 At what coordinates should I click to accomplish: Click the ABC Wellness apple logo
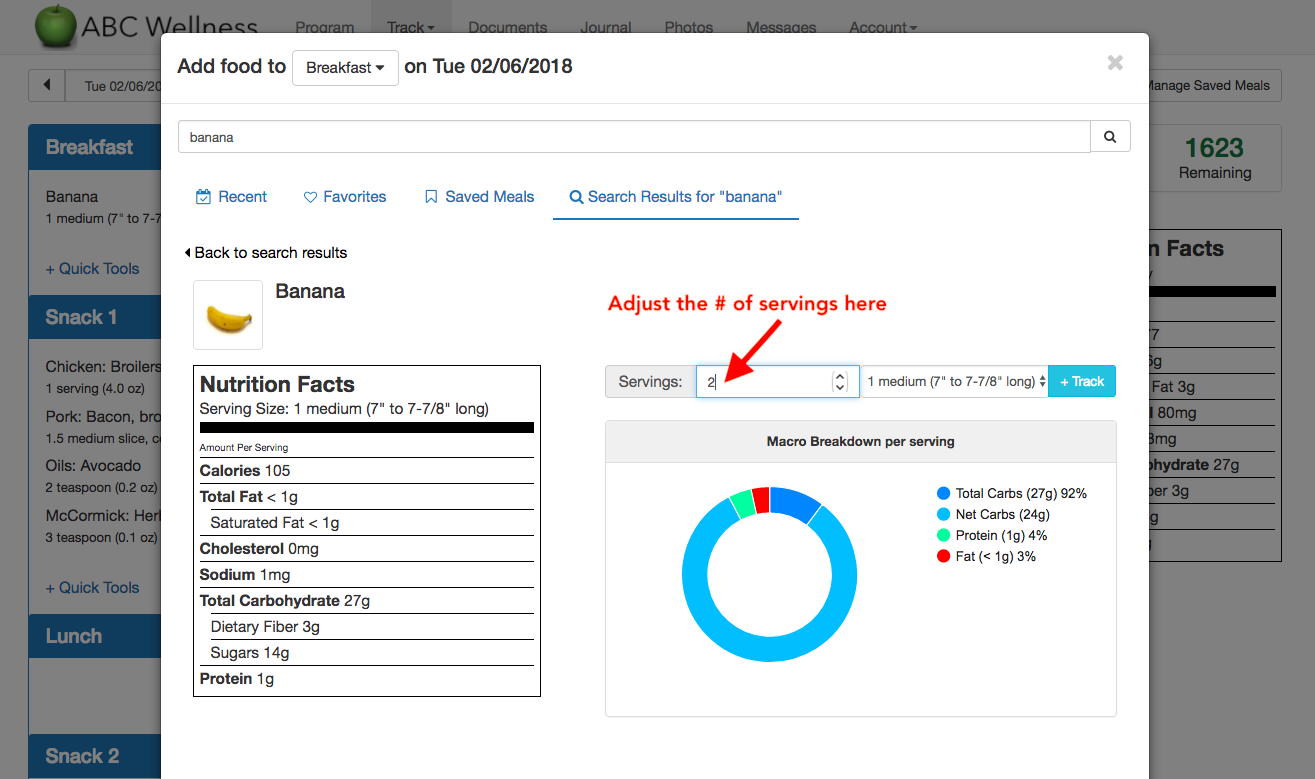click(55, 26)
